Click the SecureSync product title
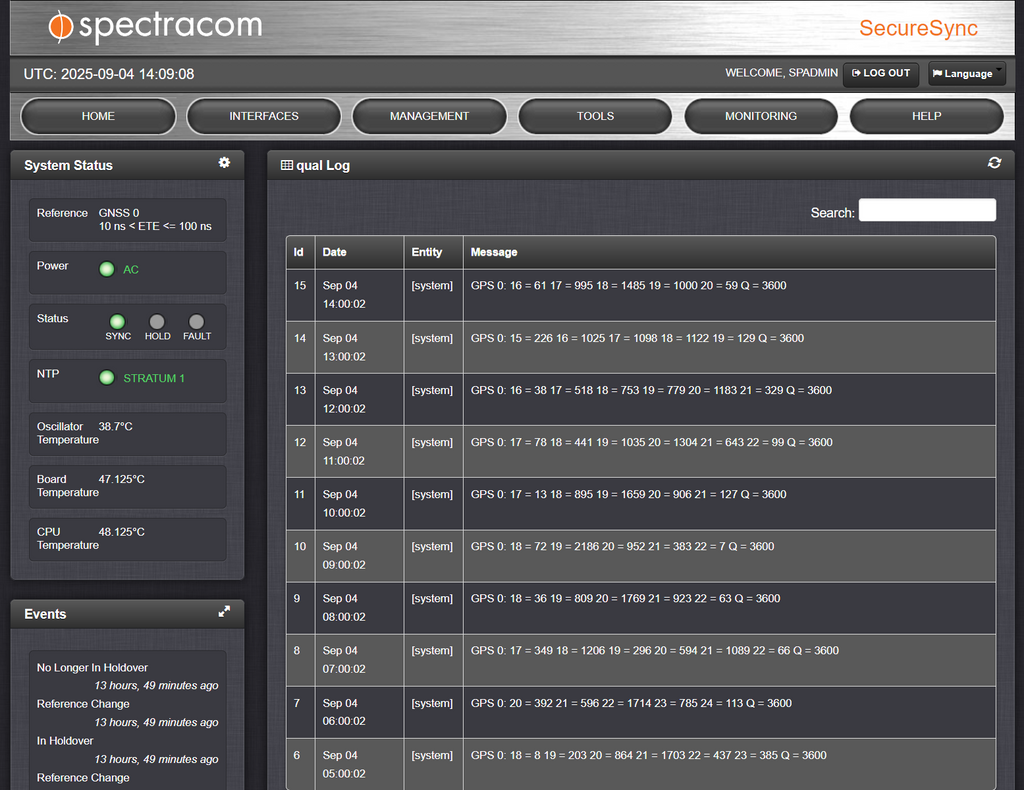Viewport: 1024px width, 790px height. [x=918, y=28]
